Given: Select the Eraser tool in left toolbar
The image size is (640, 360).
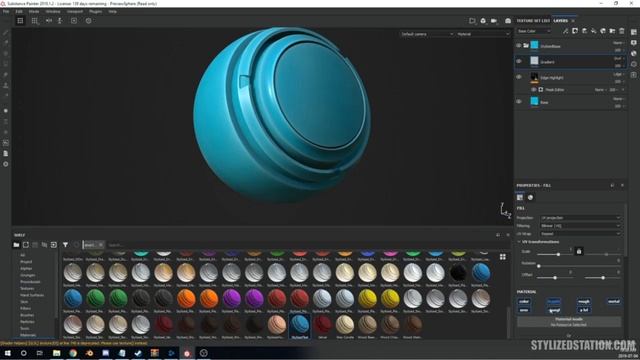Looking at the screenshot, I should coord(6,43).
